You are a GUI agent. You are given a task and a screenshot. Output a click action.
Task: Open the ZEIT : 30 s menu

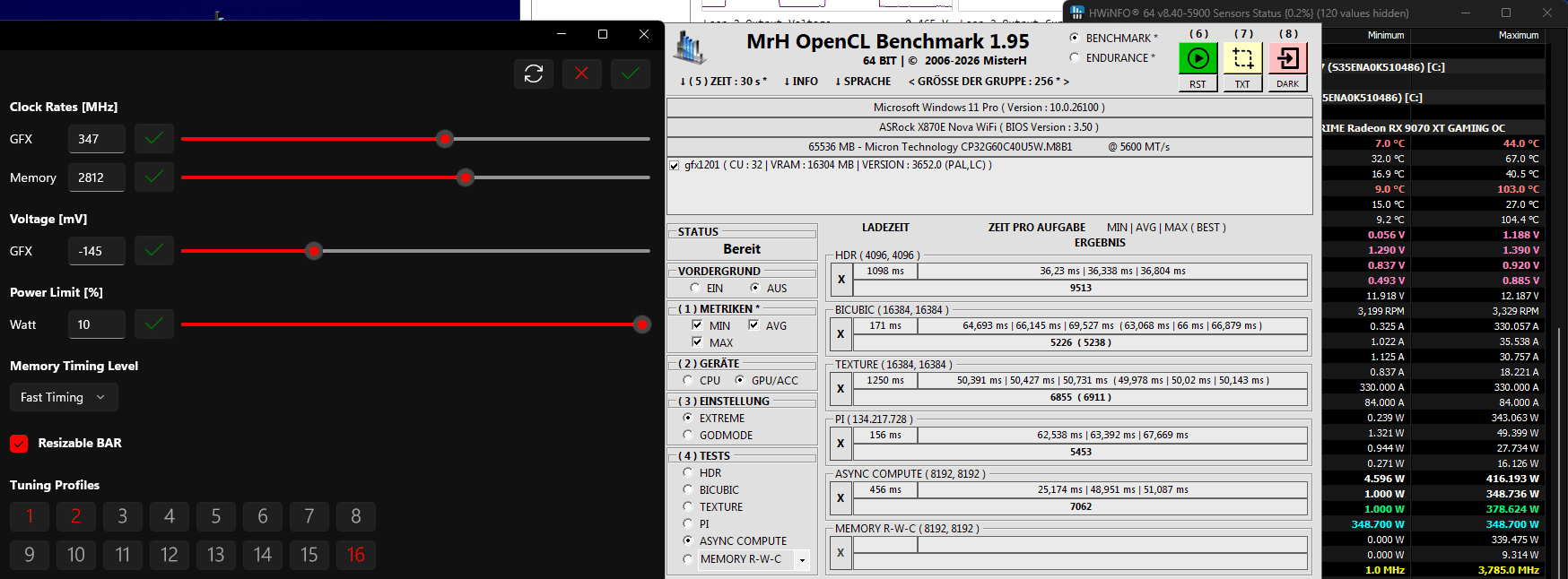pyautogui.click(x=723, y=82)
